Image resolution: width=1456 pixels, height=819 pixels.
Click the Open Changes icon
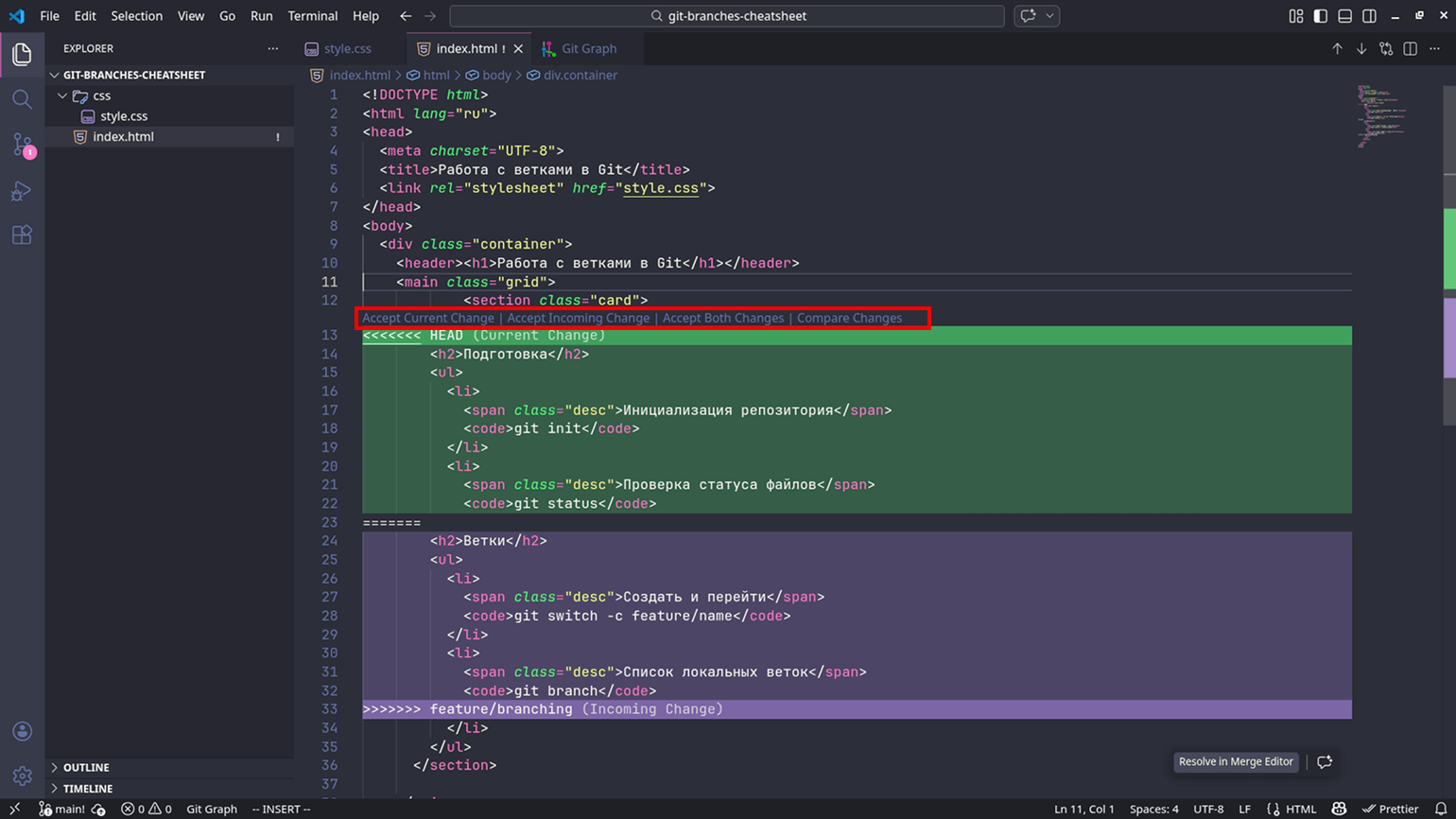(1386, 48)
